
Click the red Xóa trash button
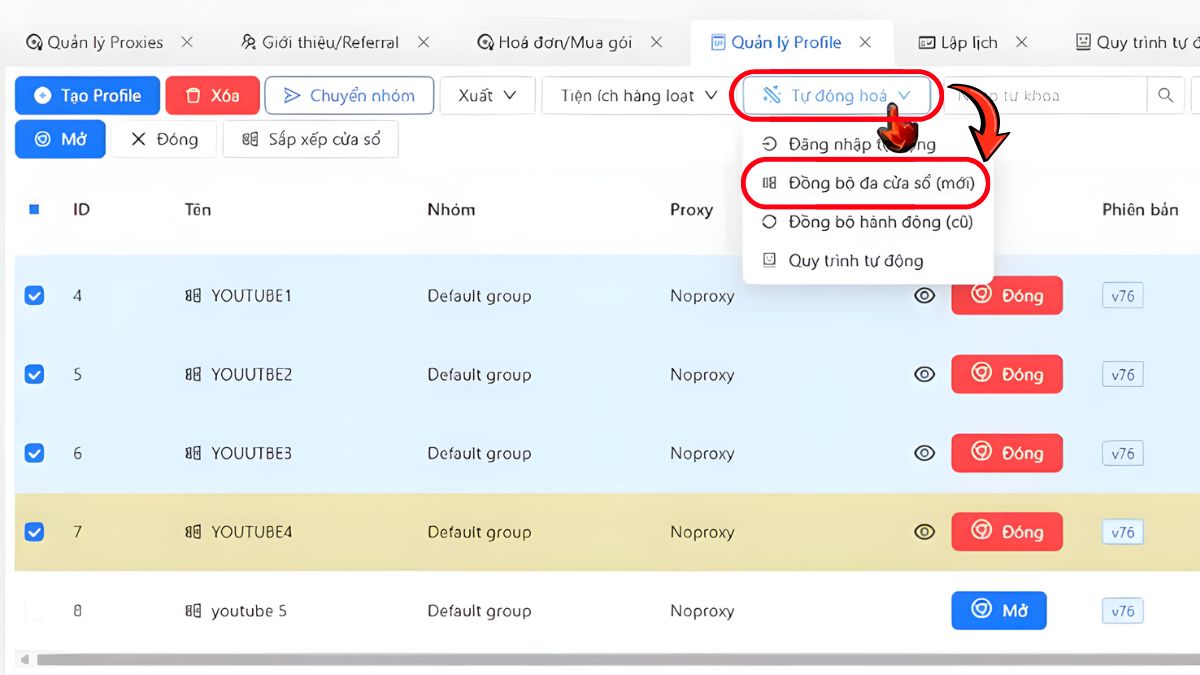tap(212, 96)
